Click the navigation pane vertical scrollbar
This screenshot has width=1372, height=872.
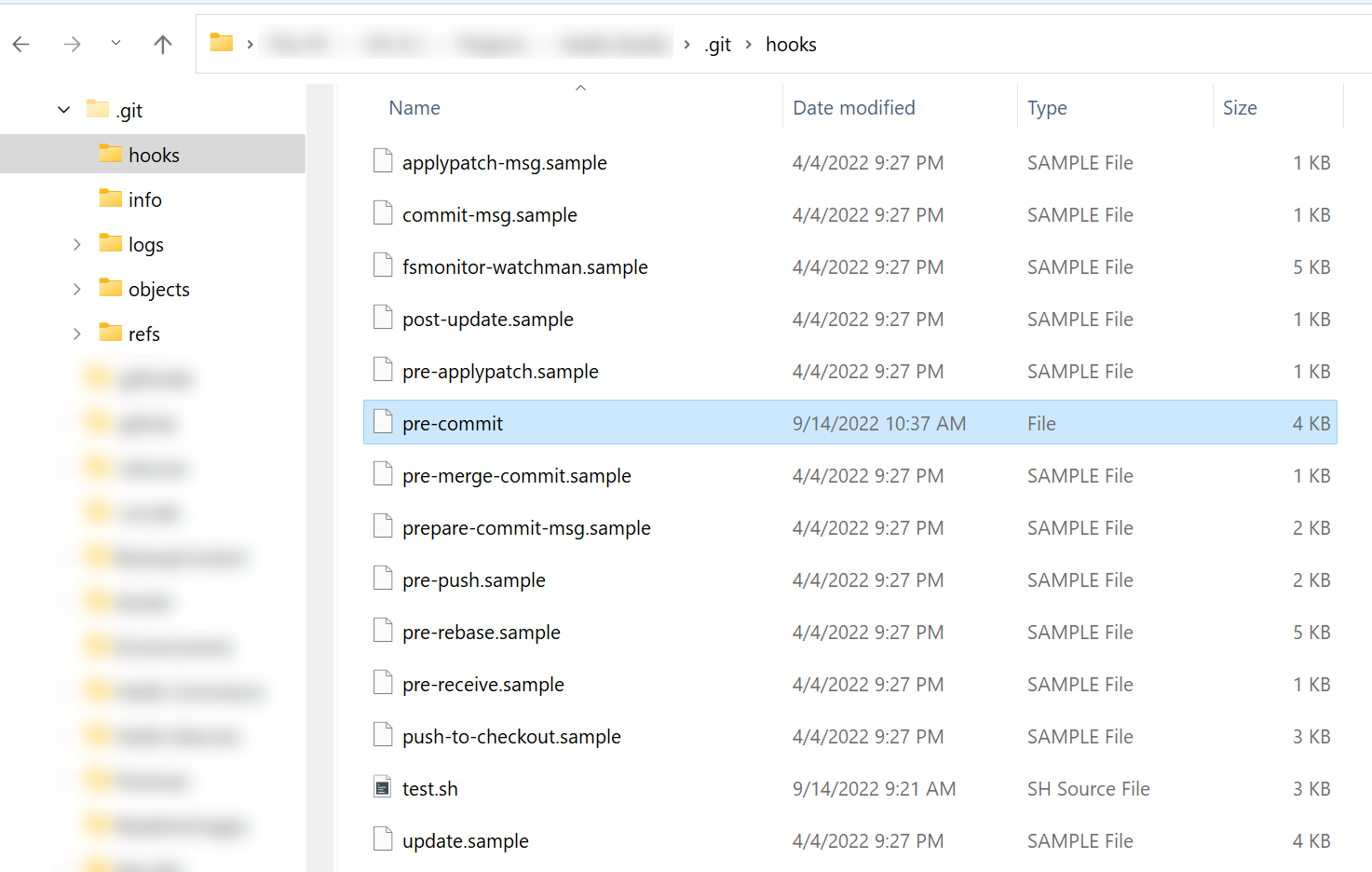(x=319, y=466)
